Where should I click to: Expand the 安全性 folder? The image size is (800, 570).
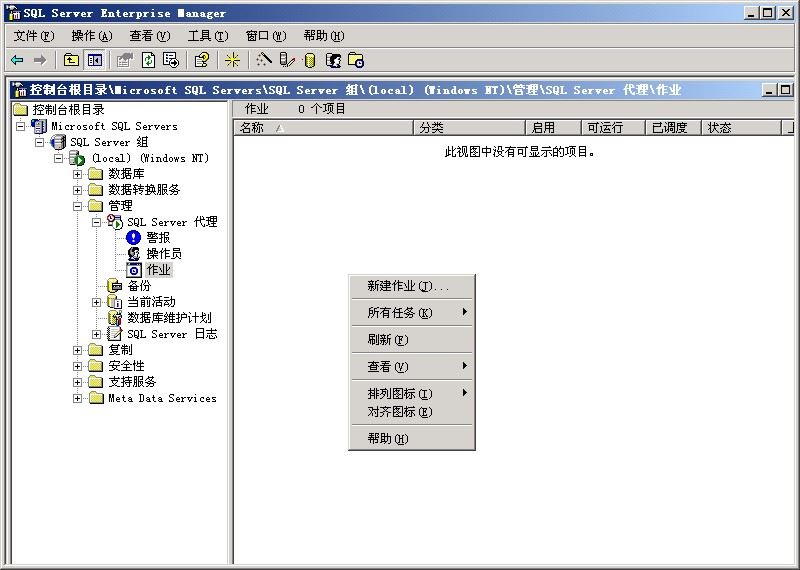[x=78, y=366]
